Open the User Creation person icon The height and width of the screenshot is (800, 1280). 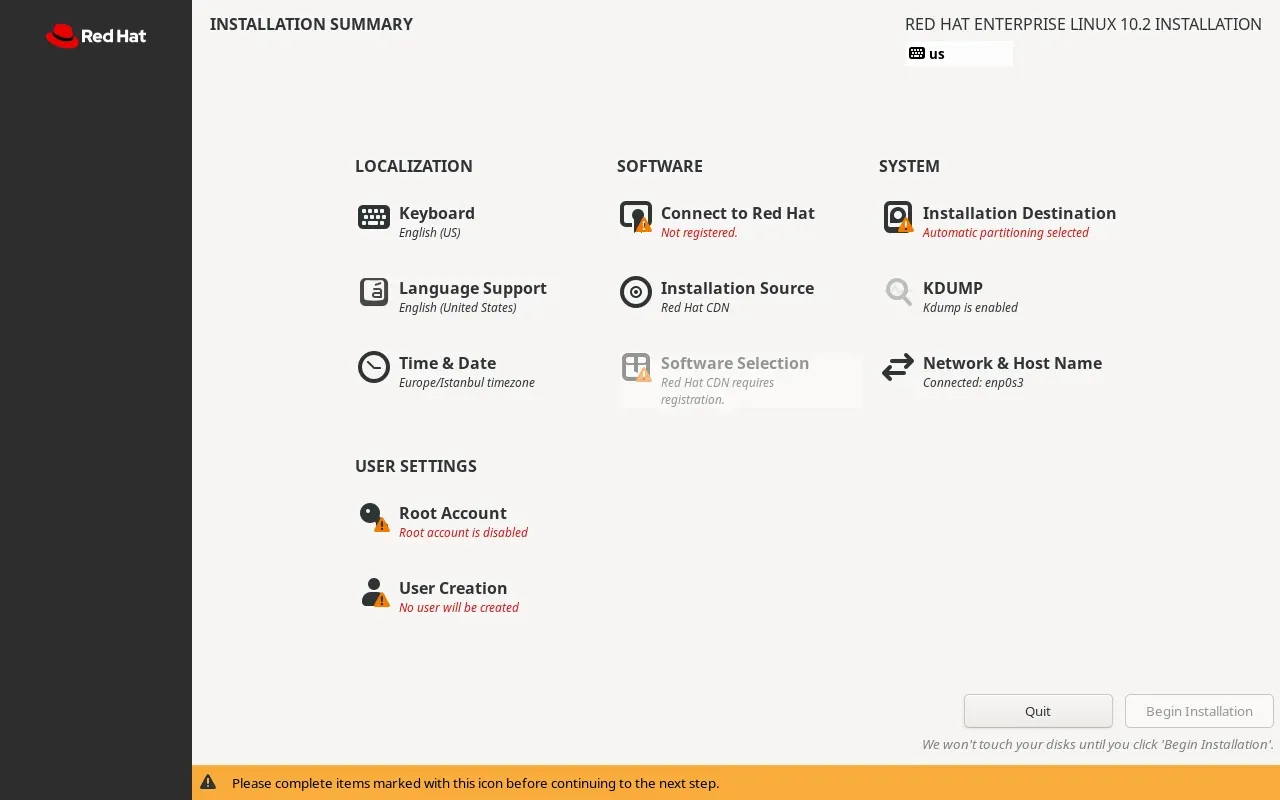(x=374, y=592)
